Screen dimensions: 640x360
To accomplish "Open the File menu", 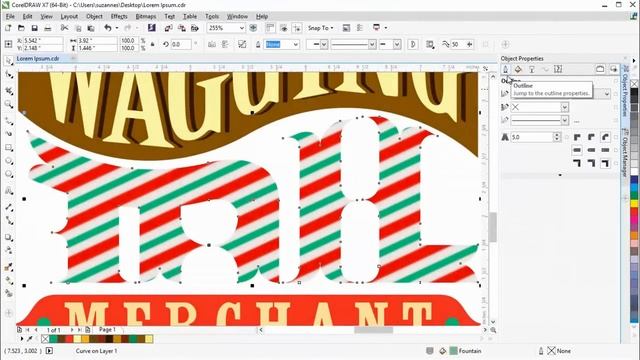I will [10, 16].
